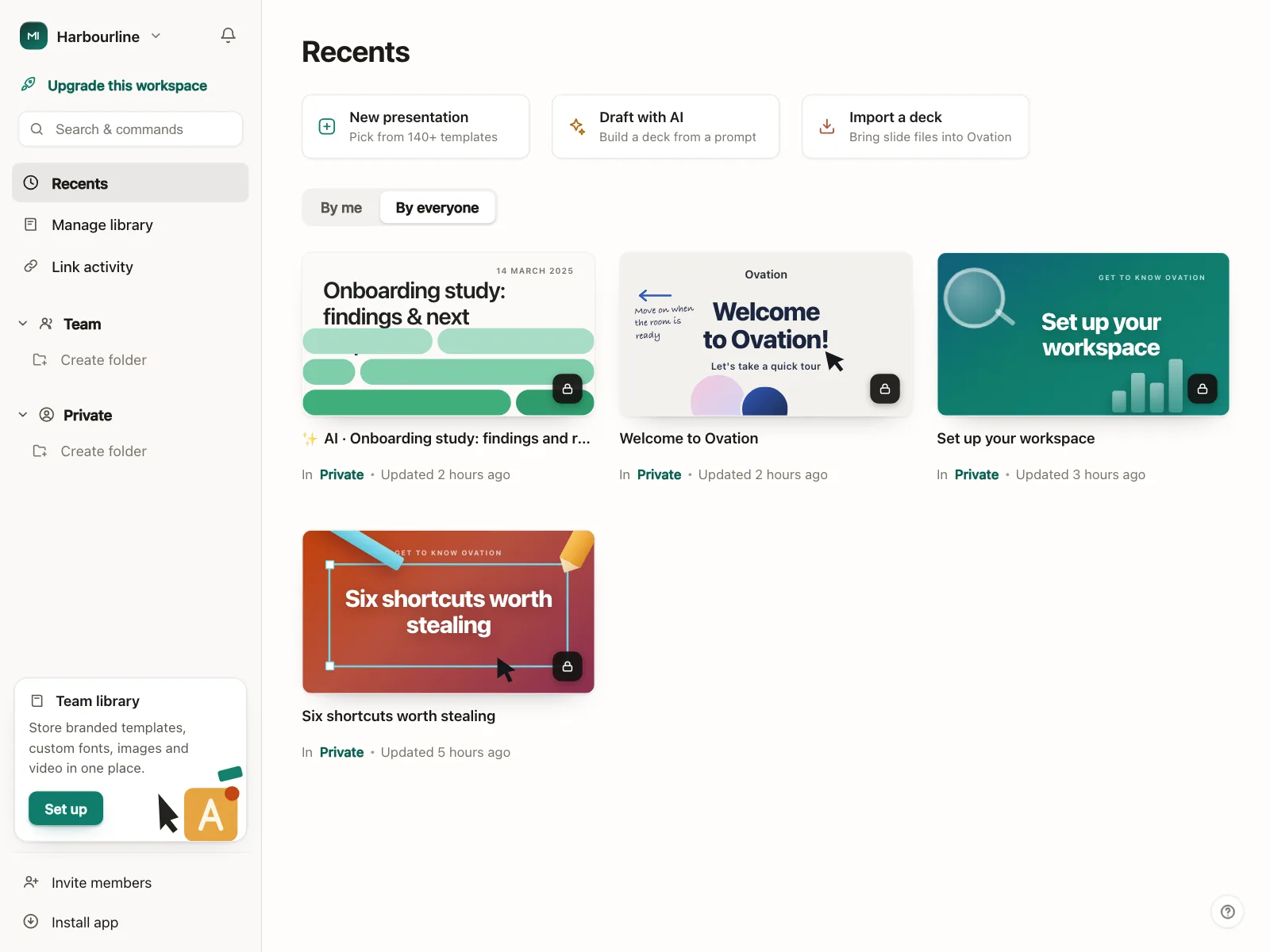Click the Set up button in Team library
The image size is (1270, 952).
(66, 808)
